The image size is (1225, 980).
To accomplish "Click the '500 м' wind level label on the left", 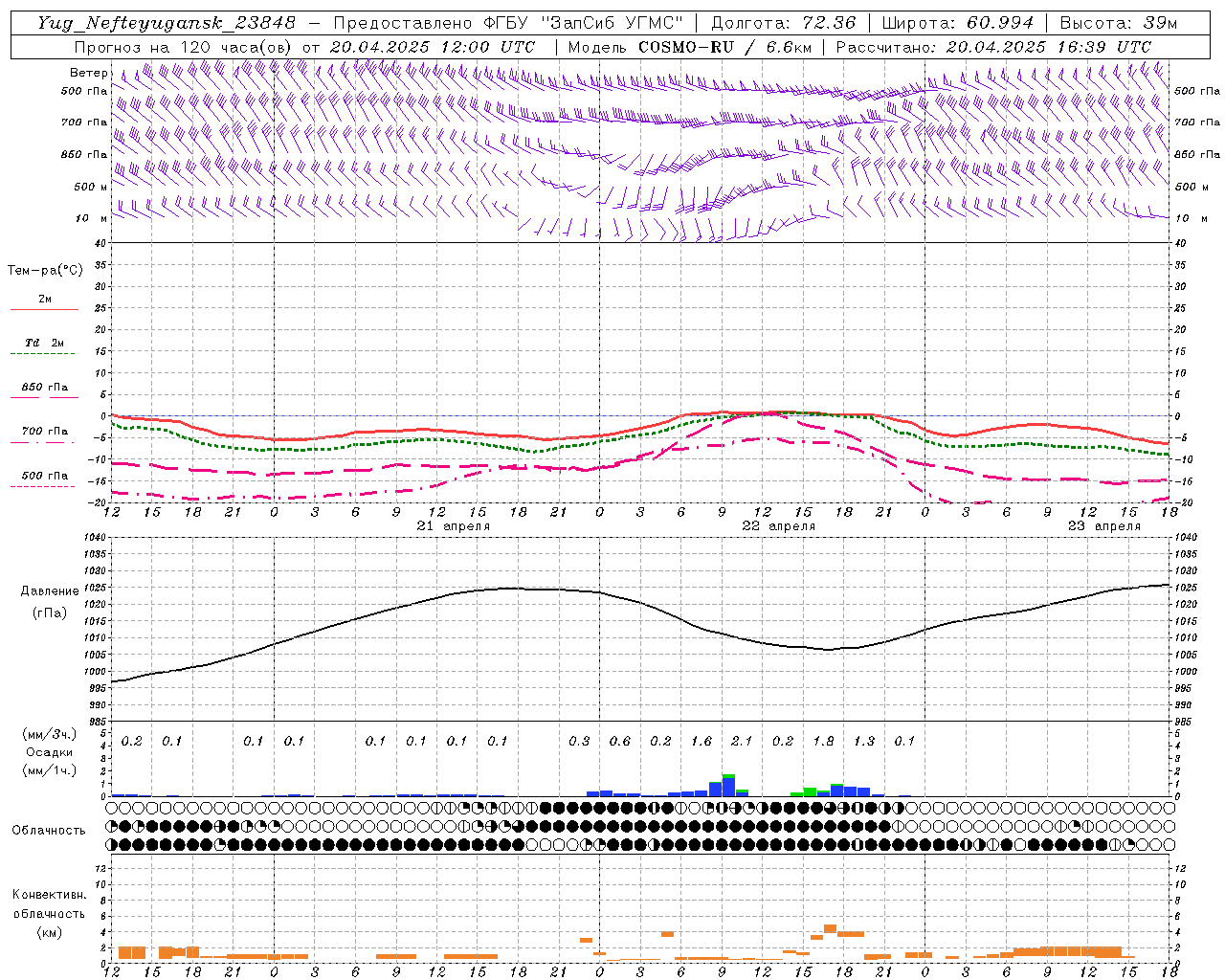I will [91, 187].
